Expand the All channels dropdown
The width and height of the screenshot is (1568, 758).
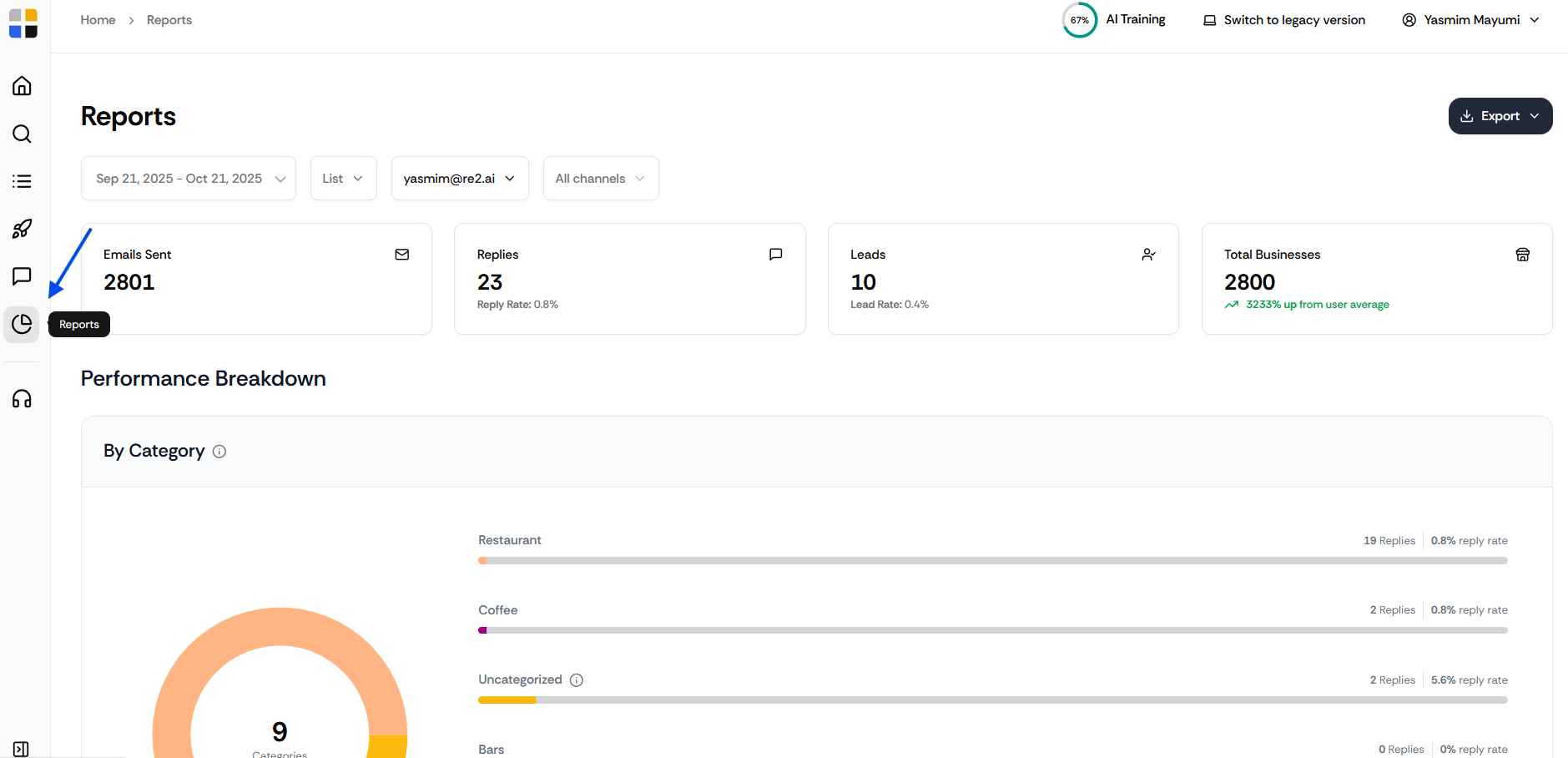[x=601, y=179]
